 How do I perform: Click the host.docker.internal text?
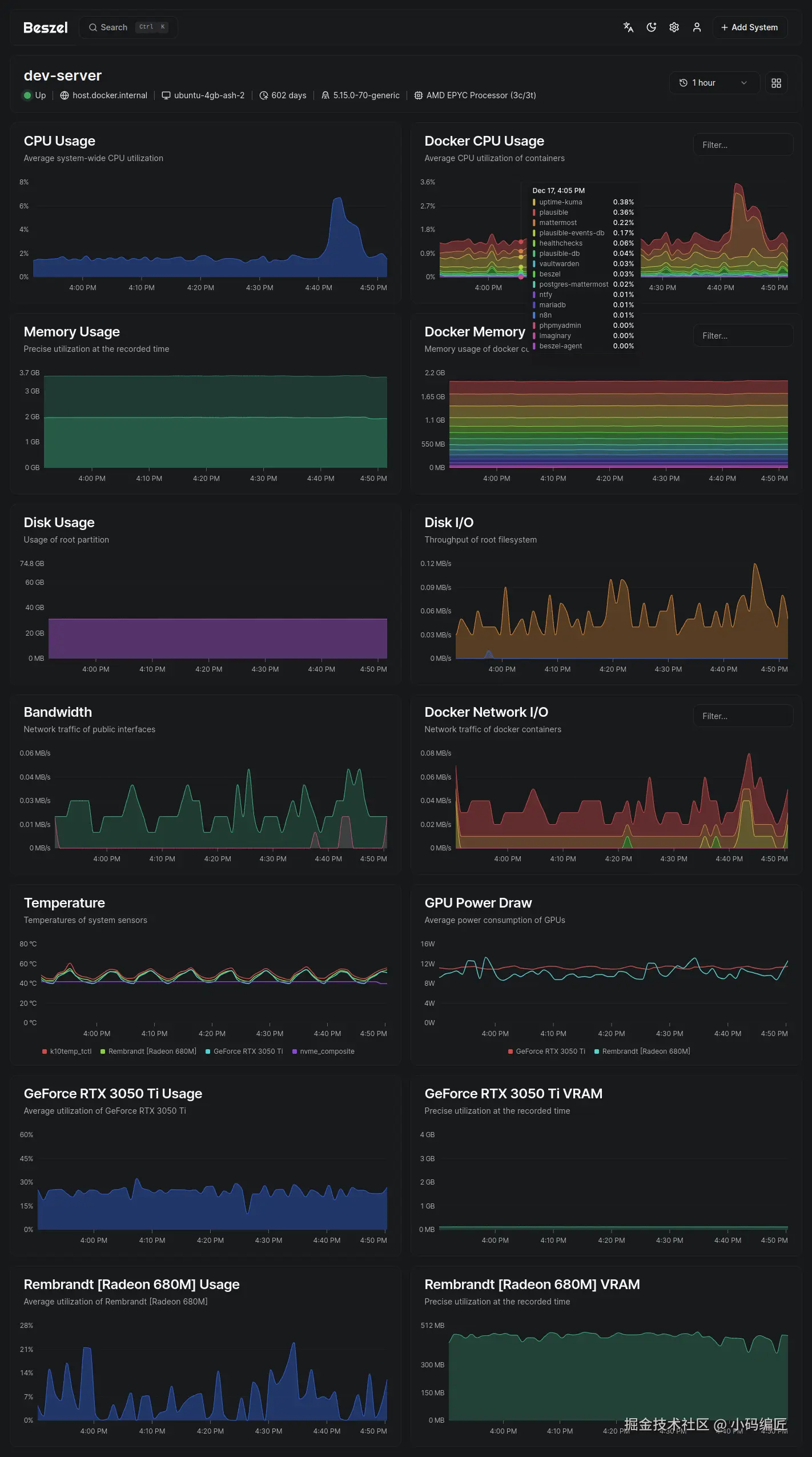click(110, 95)
